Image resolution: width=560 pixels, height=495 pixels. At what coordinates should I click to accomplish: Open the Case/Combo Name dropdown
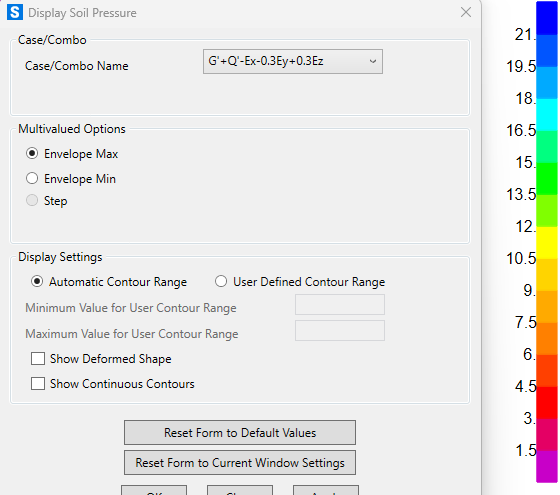coord(293,61)
